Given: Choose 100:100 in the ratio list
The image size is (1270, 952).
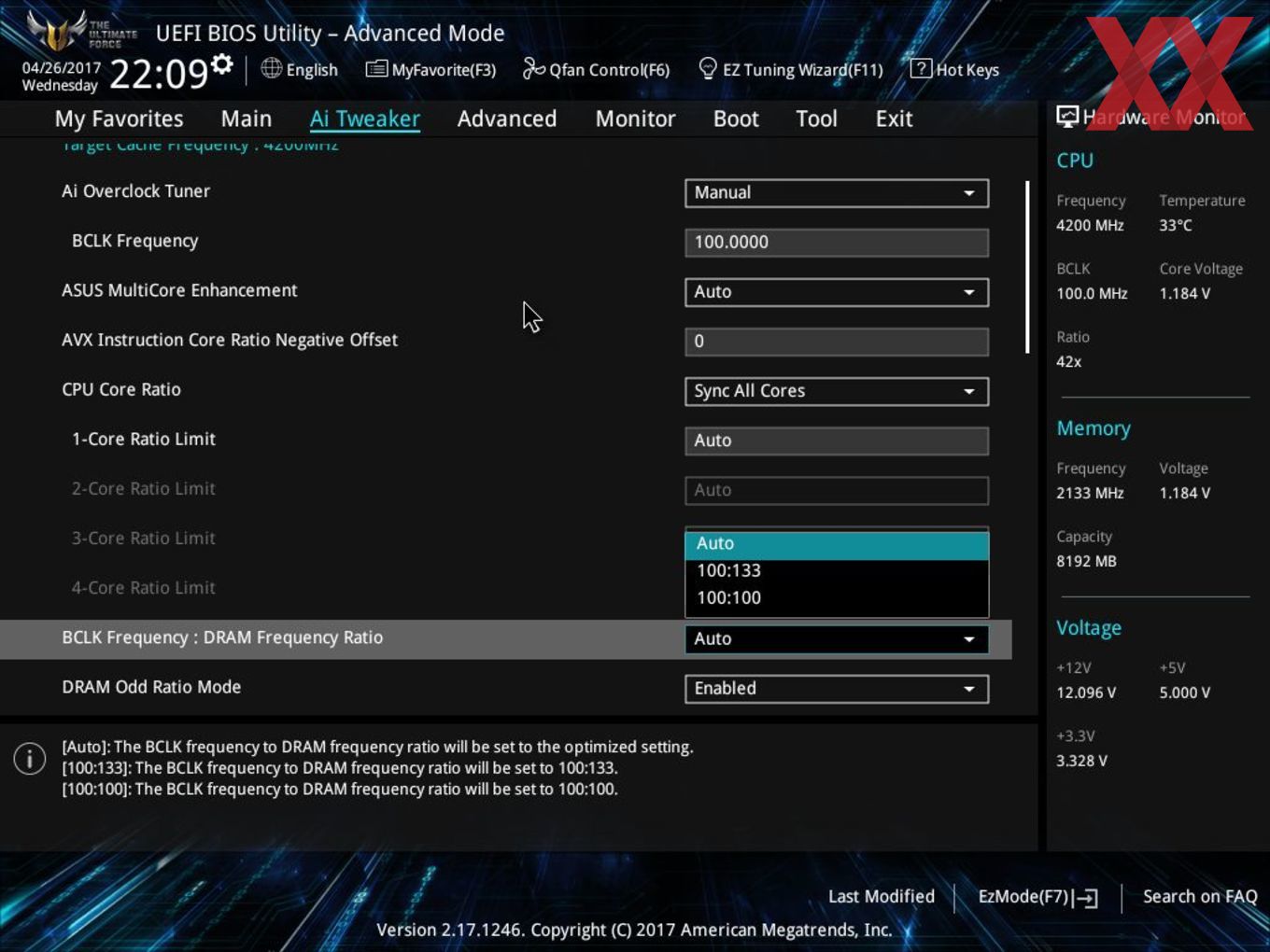Looking at the screenshot, I should point(837,597).
